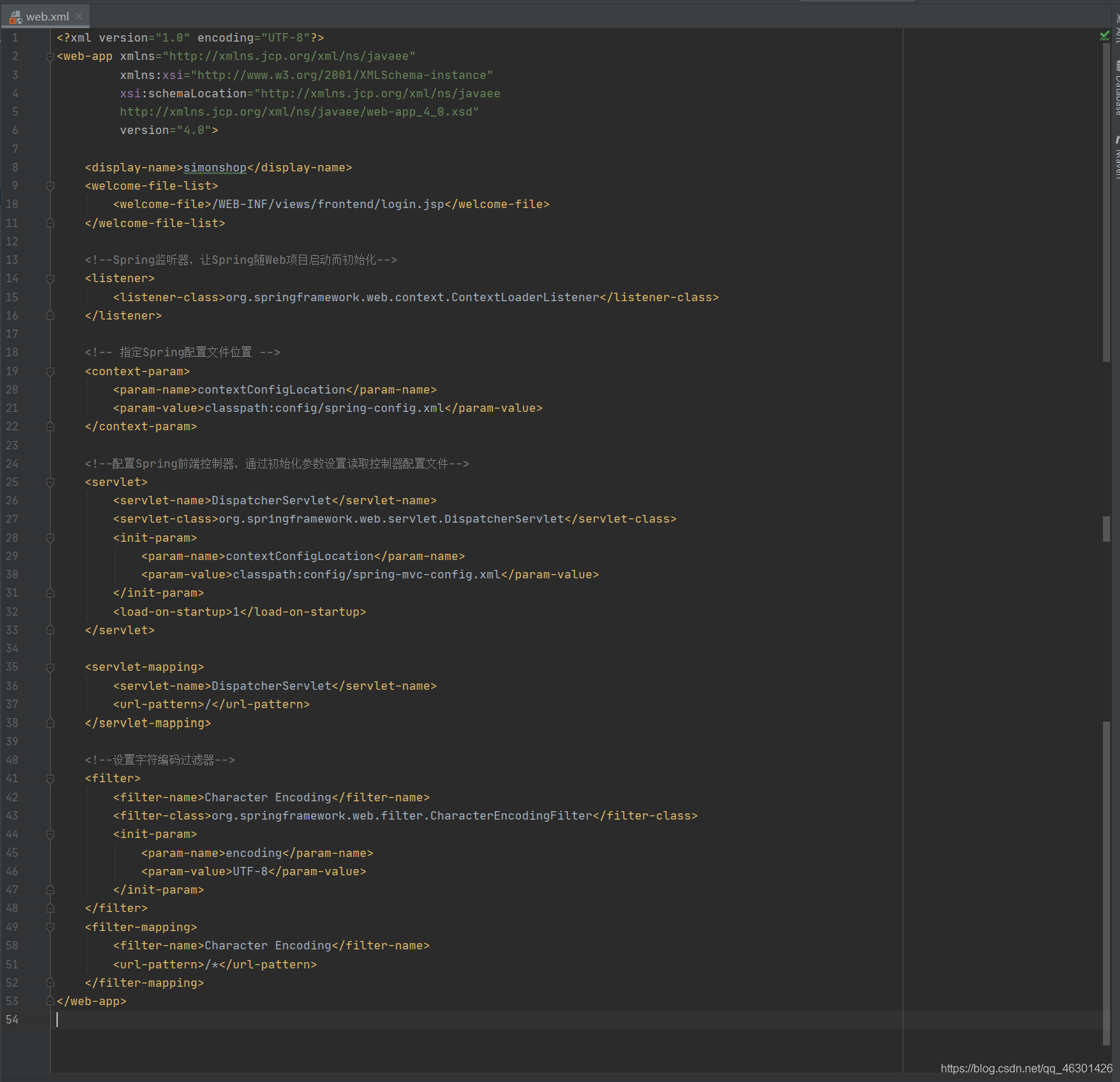Click fold end marker at closing servlet-mapping
Screen dimensions: 1120x1082
(x=50, y=723)
